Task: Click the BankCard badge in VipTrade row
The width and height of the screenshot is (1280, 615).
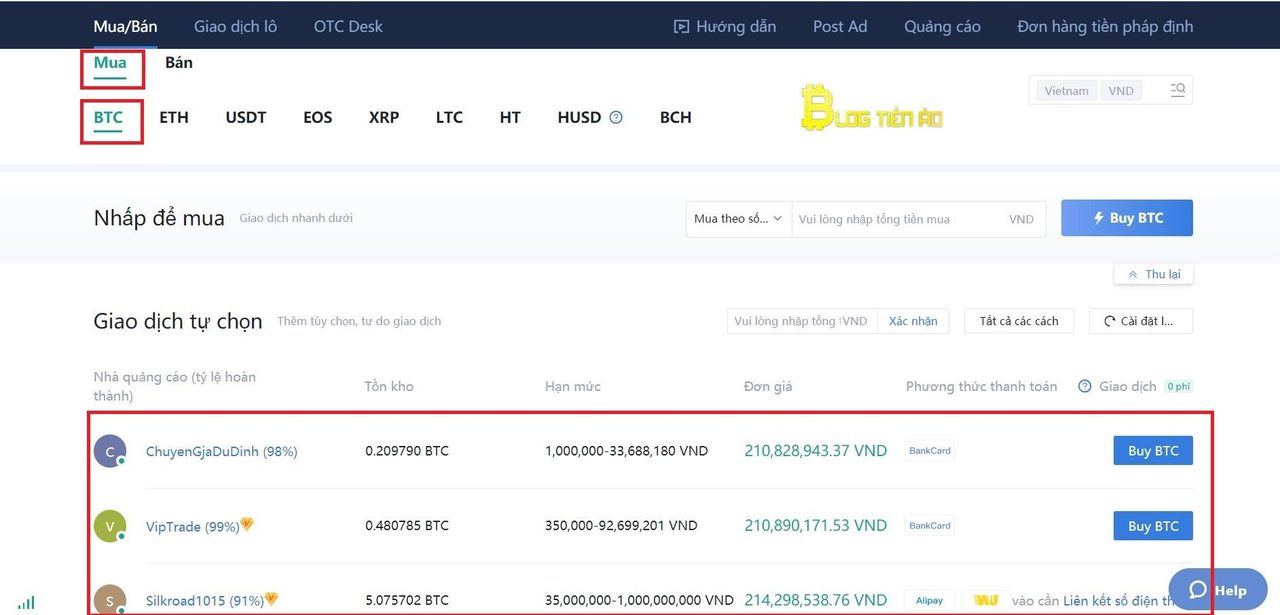Action: pyautogui.click(x=930, y=526)
